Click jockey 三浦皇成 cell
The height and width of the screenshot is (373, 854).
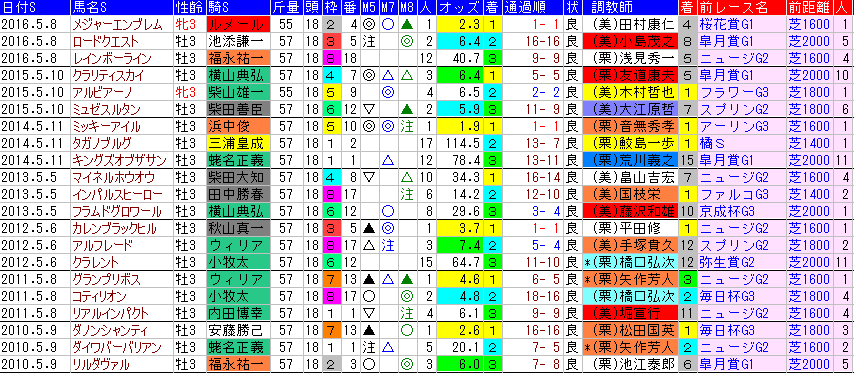pos(238,143)
